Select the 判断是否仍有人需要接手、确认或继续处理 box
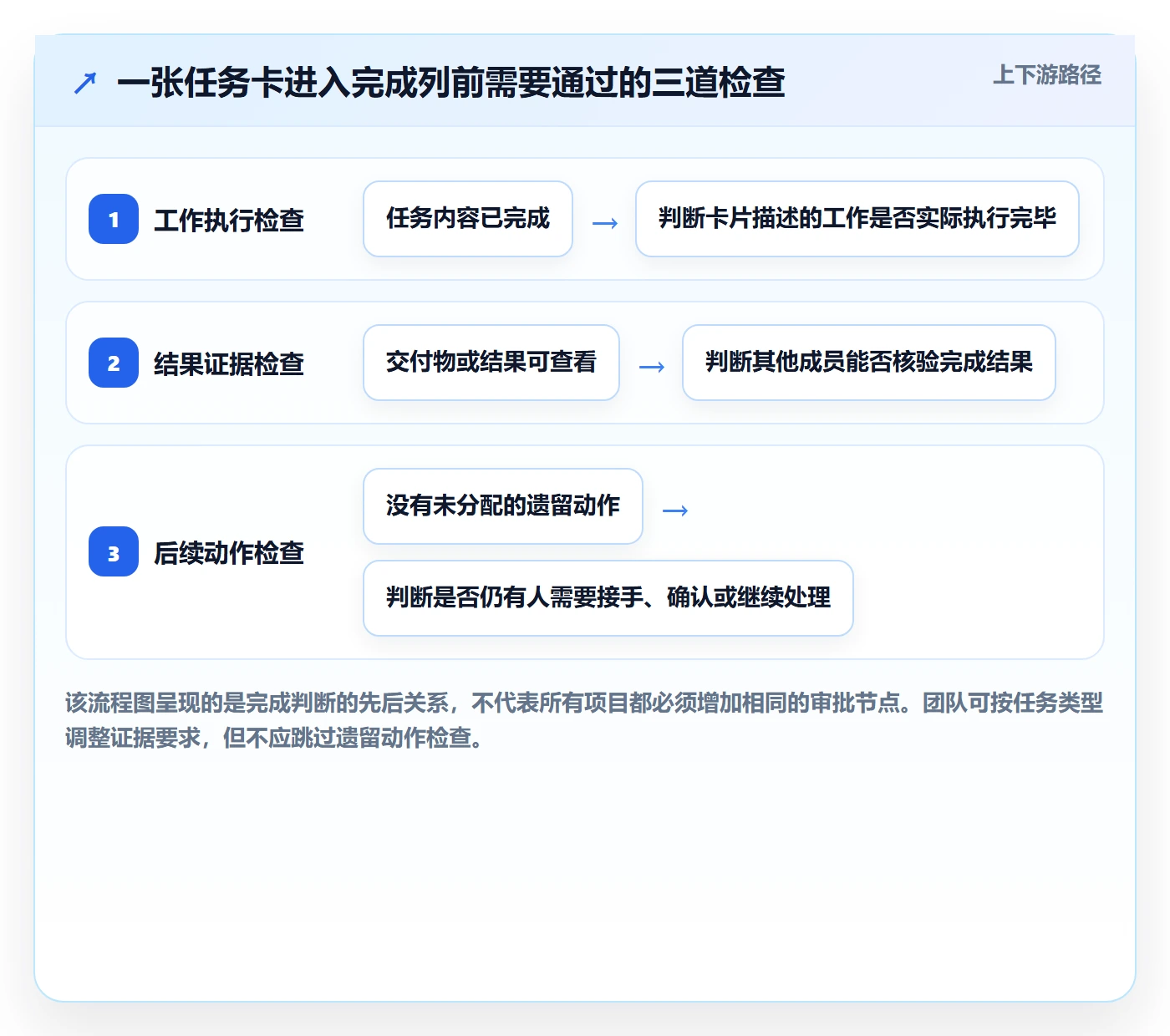 click(x=608, y=598)
